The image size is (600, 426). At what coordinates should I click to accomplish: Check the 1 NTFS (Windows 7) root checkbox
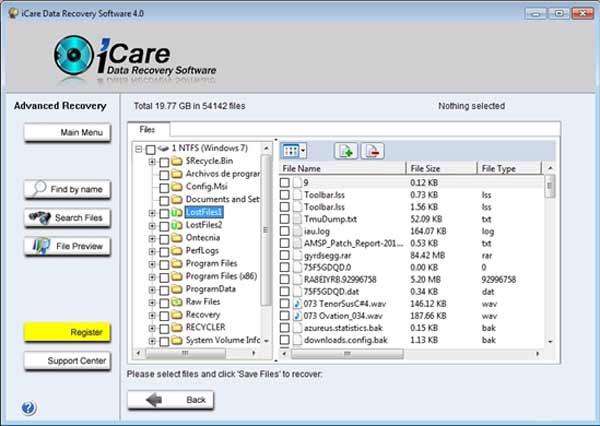[x=150, y=149]
